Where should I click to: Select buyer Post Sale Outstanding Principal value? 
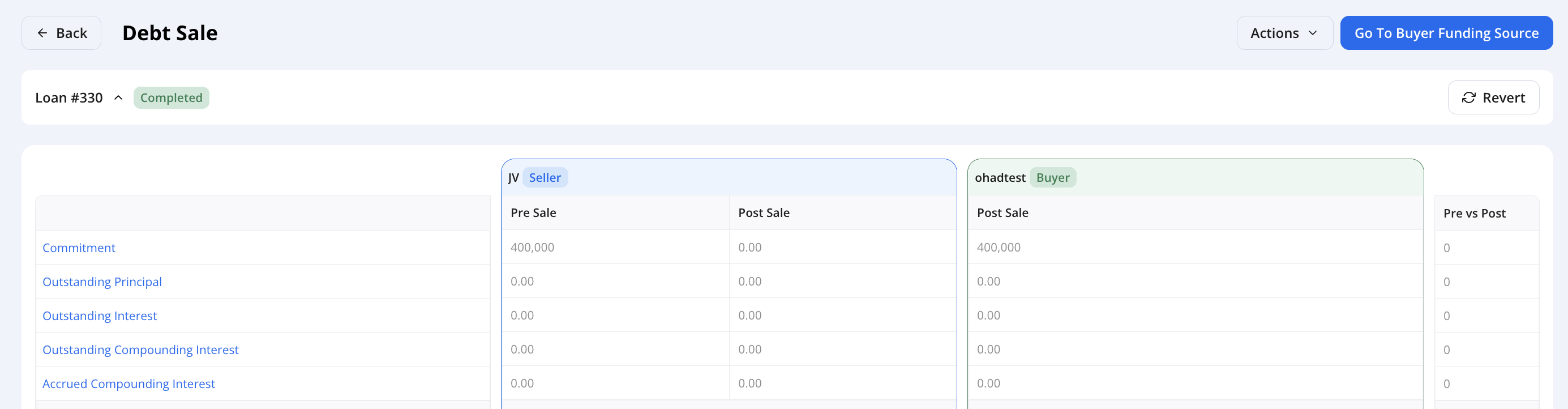tap(988, 282)
